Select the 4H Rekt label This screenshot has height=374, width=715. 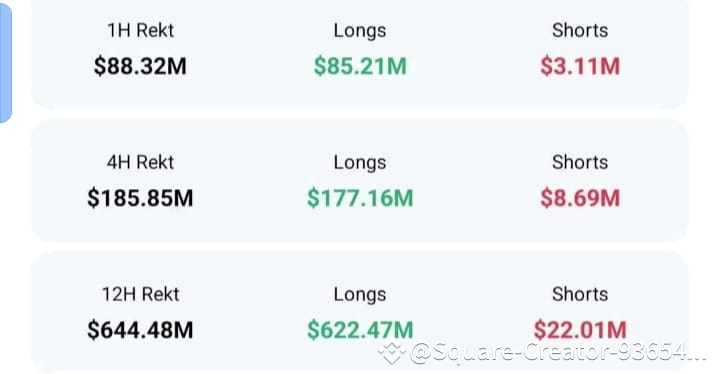coord(140,162)
